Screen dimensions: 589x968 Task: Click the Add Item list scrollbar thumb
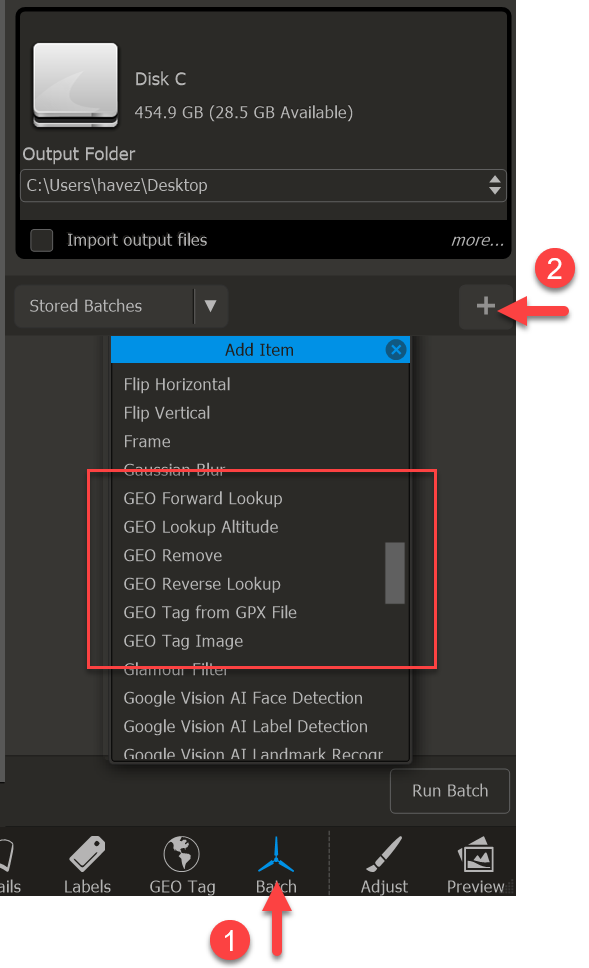coord(395,572)
